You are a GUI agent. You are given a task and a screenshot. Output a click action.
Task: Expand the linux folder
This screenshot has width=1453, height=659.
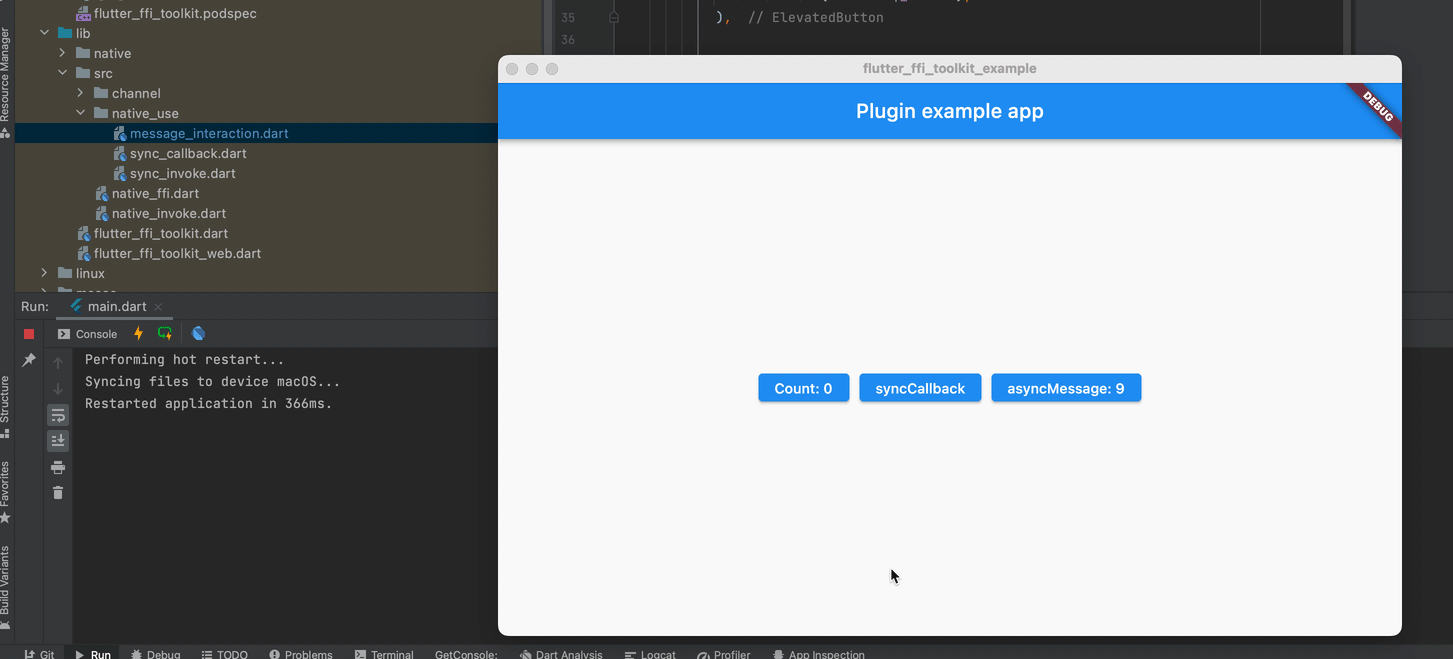(x=44, y=273)
